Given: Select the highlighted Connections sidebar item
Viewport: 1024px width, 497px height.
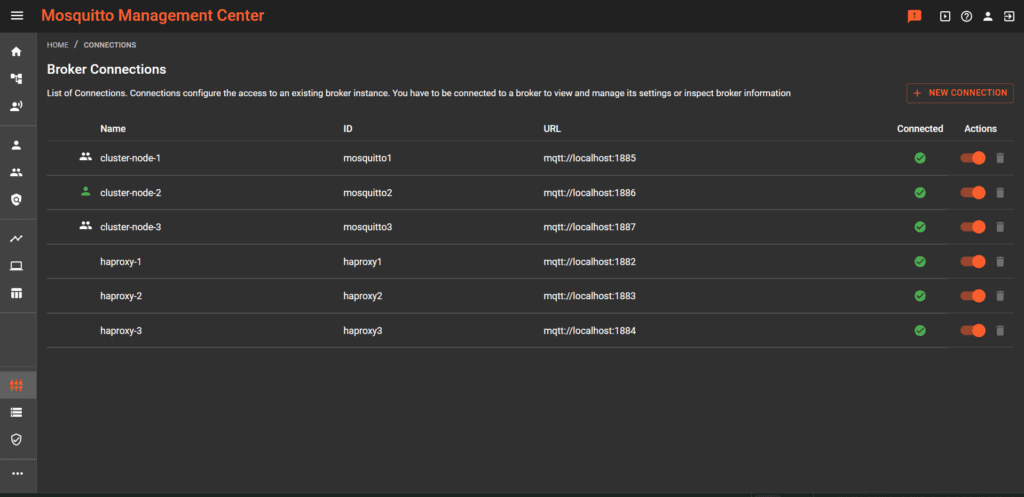Looking at the screenshot, I should (x=16, y=385).
